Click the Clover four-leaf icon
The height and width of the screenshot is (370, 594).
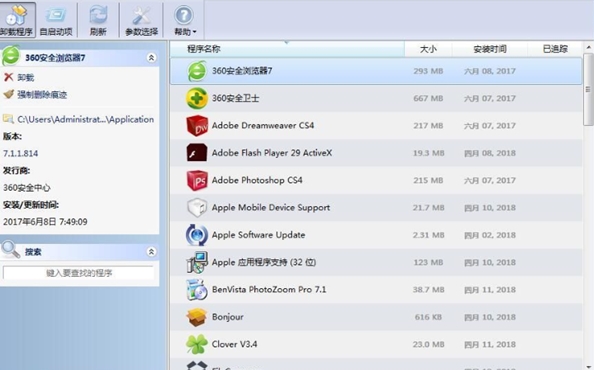(197, 344)
